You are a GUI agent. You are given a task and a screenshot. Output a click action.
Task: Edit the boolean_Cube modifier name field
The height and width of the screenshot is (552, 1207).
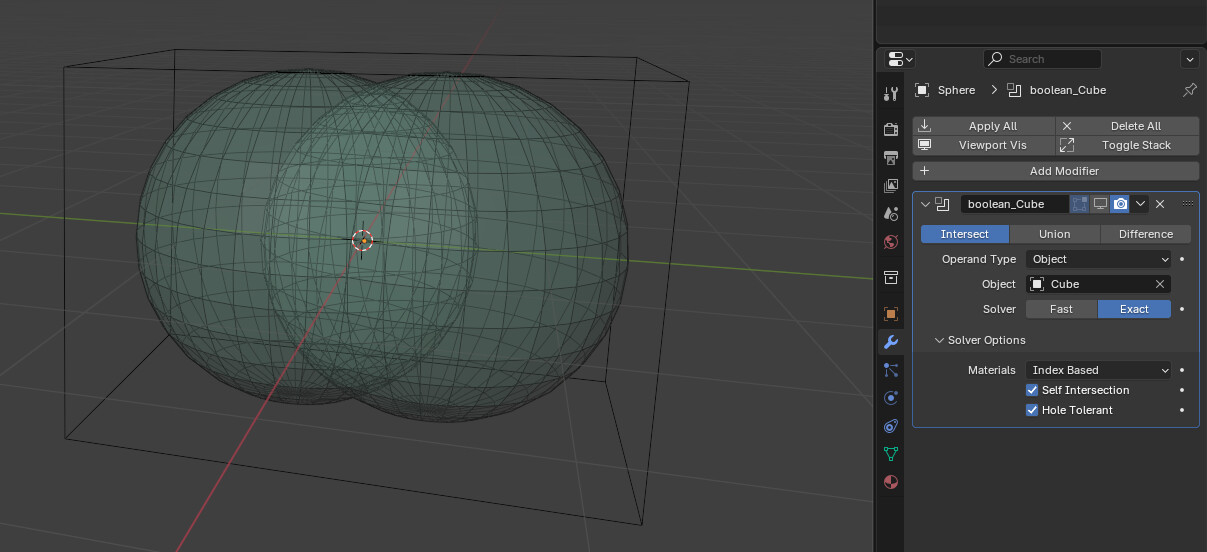[1014, 204]
